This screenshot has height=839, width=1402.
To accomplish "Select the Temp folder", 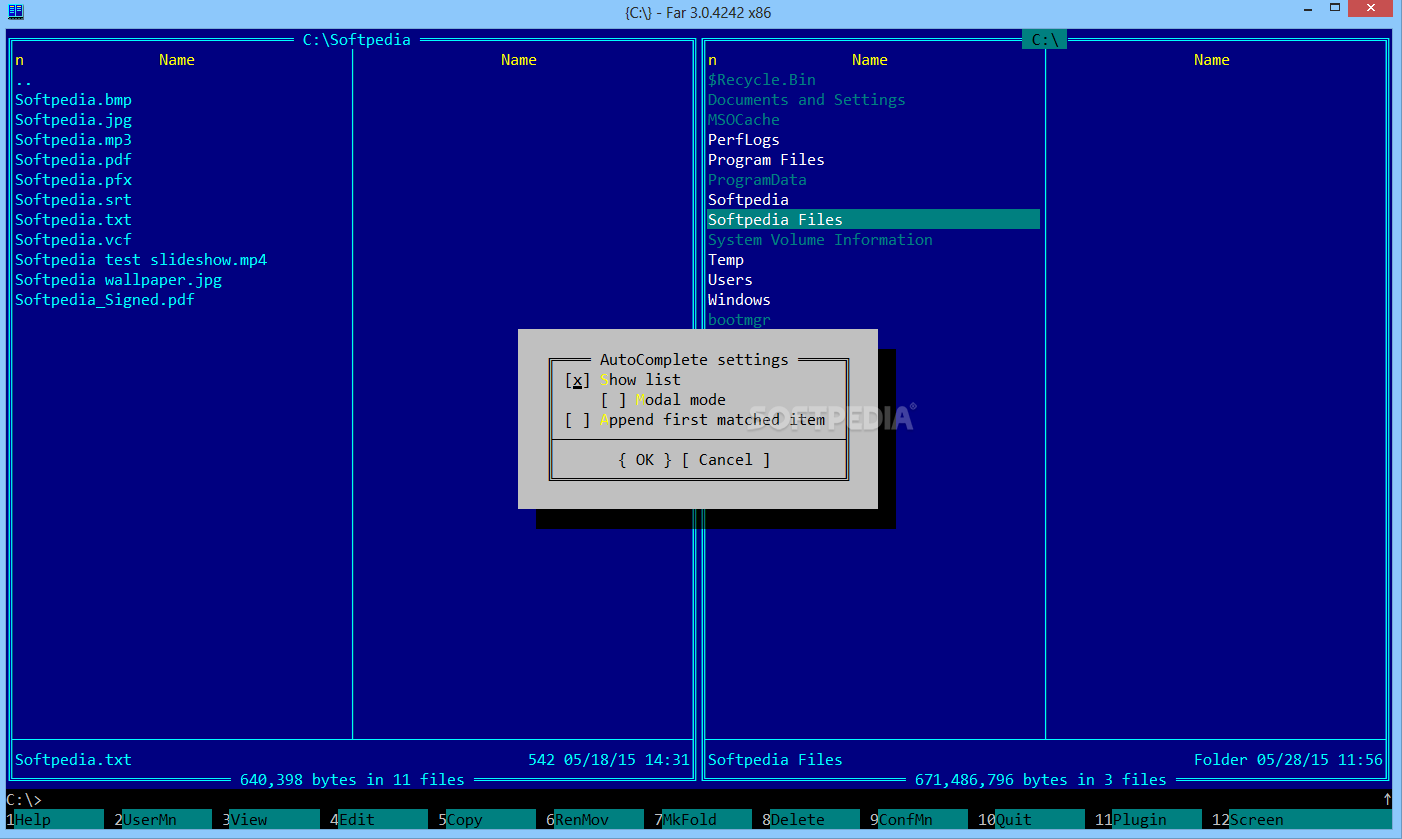I will click(x=726, y=260).
